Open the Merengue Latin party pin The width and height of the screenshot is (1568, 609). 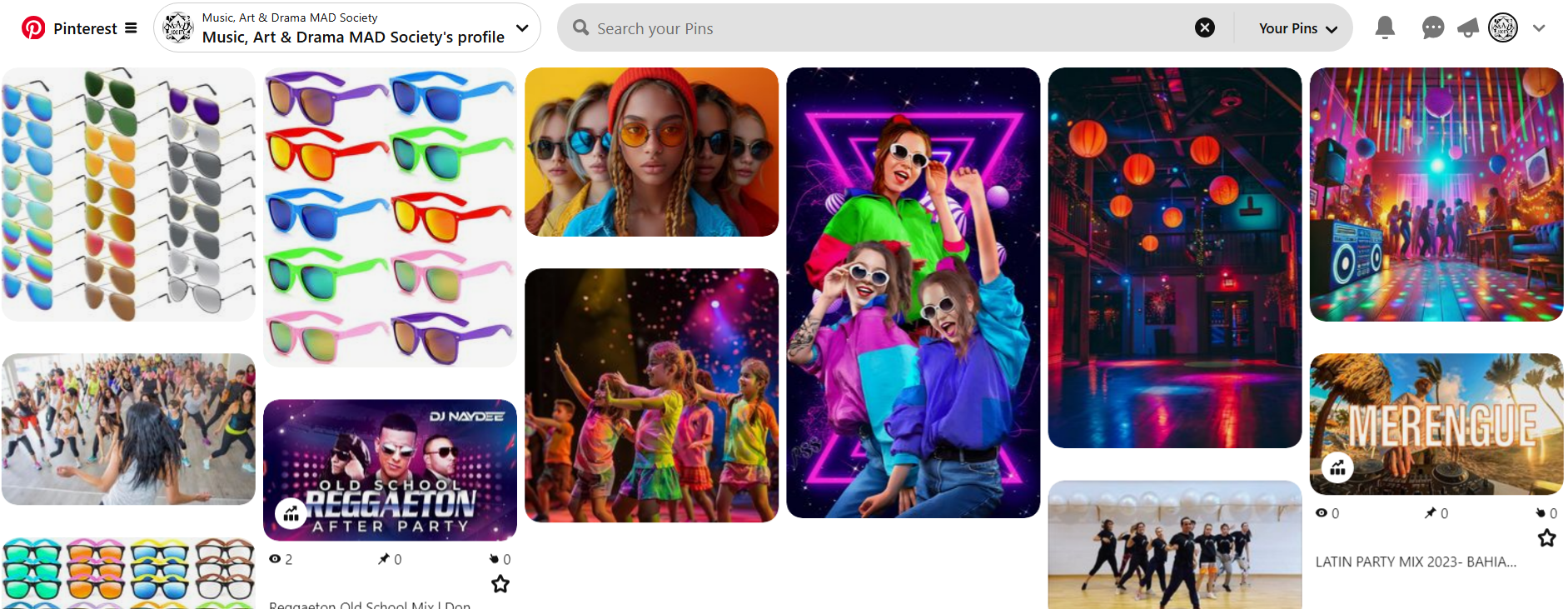(1436, 424)
